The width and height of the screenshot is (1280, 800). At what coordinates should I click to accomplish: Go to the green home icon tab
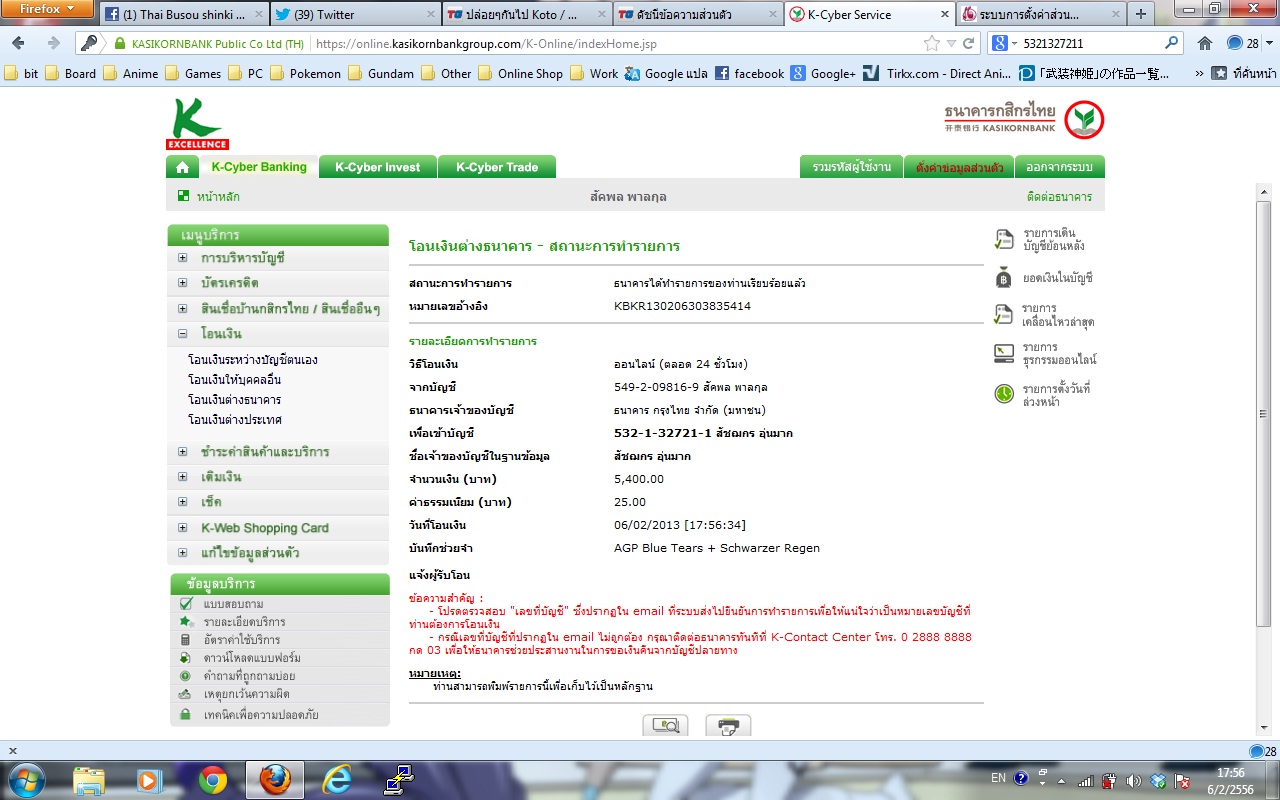pyautogui.click(x=182, y=167)
